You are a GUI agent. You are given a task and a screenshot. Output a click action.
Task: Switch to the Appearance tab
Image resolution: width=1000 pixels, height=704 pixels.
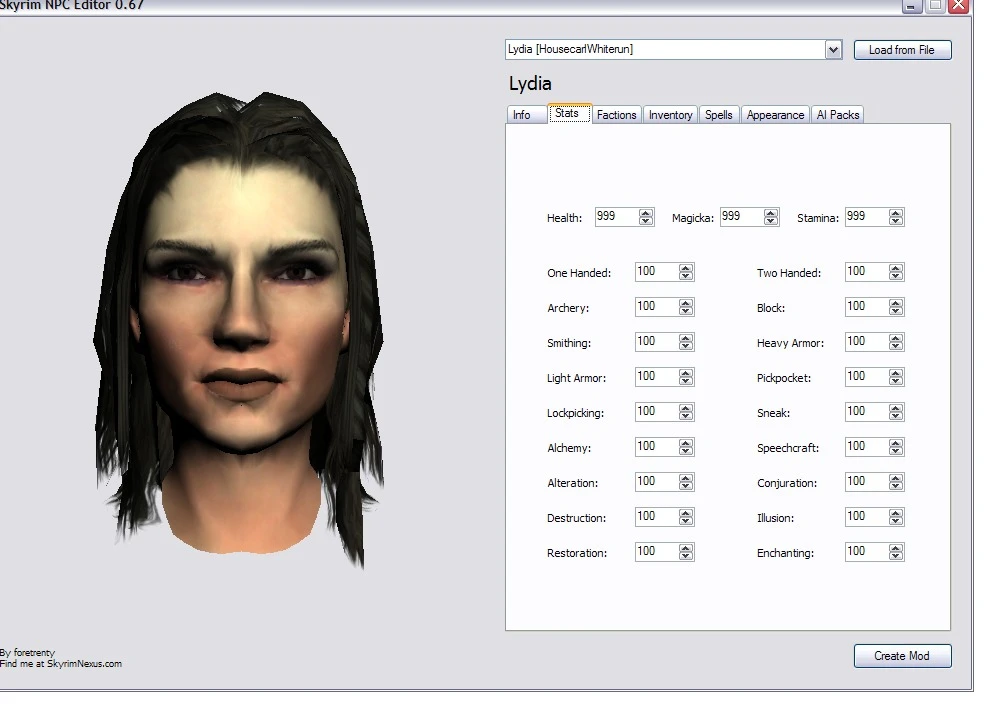click(776, 115)
